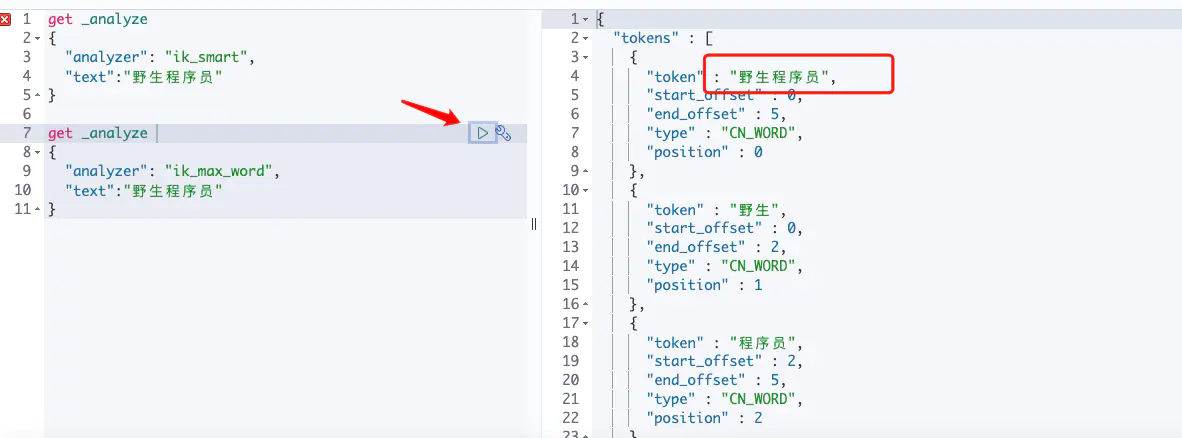Click the first "get _analyze" request line

point(97,19)
